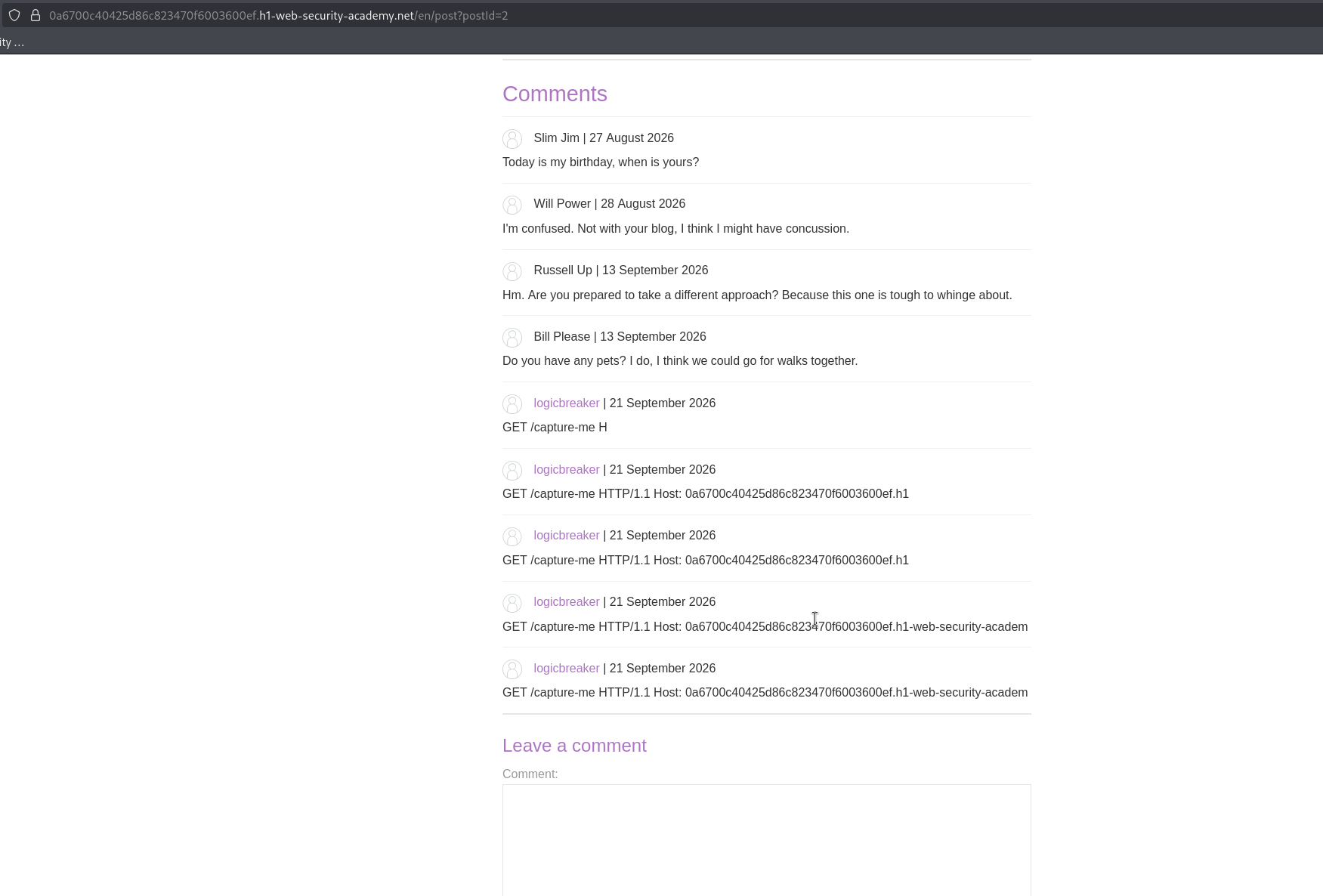Click the name "Slim Jim"

556,138
